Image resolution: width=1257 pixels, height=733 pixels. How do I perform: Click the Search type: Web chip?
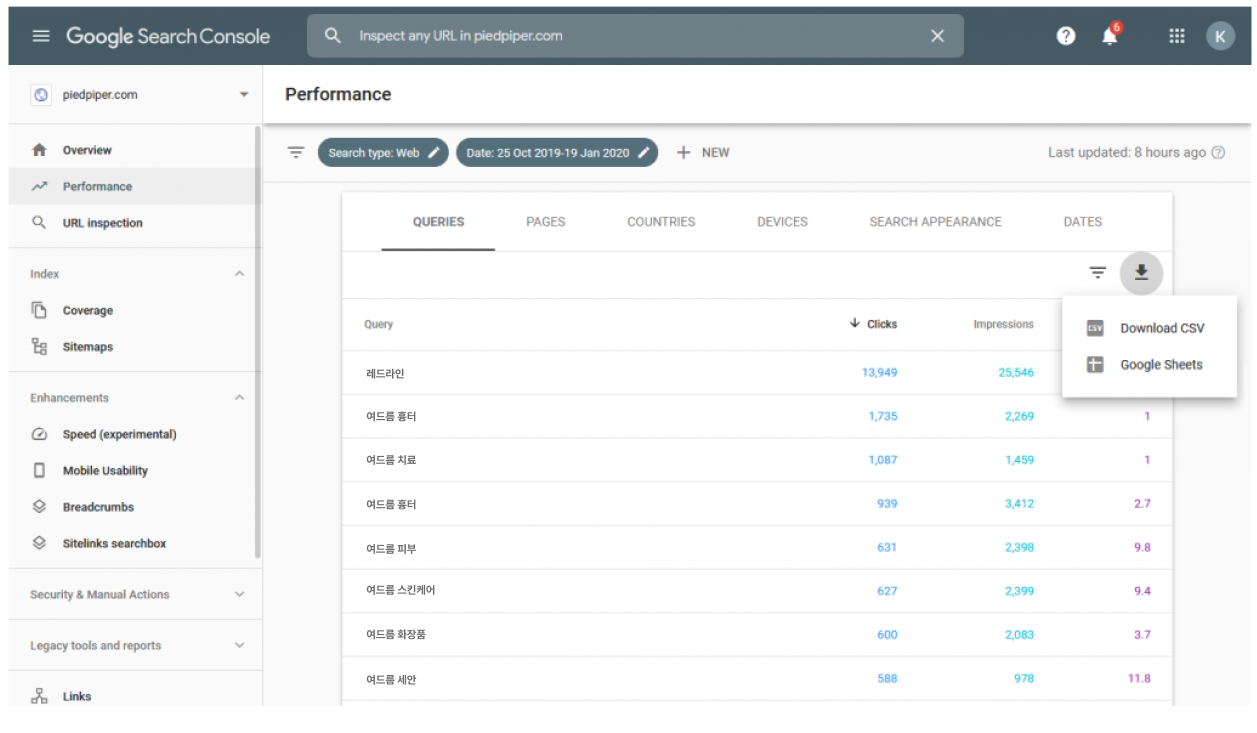click(383, 153)
